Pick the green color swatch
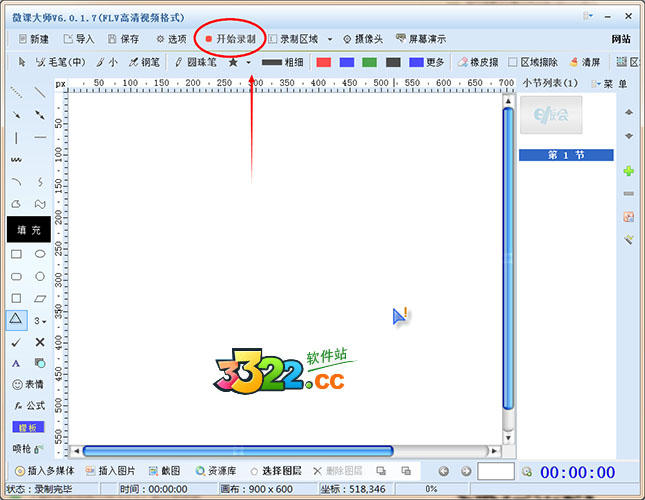This screenshot has width=645, height=500. point(369,62)
